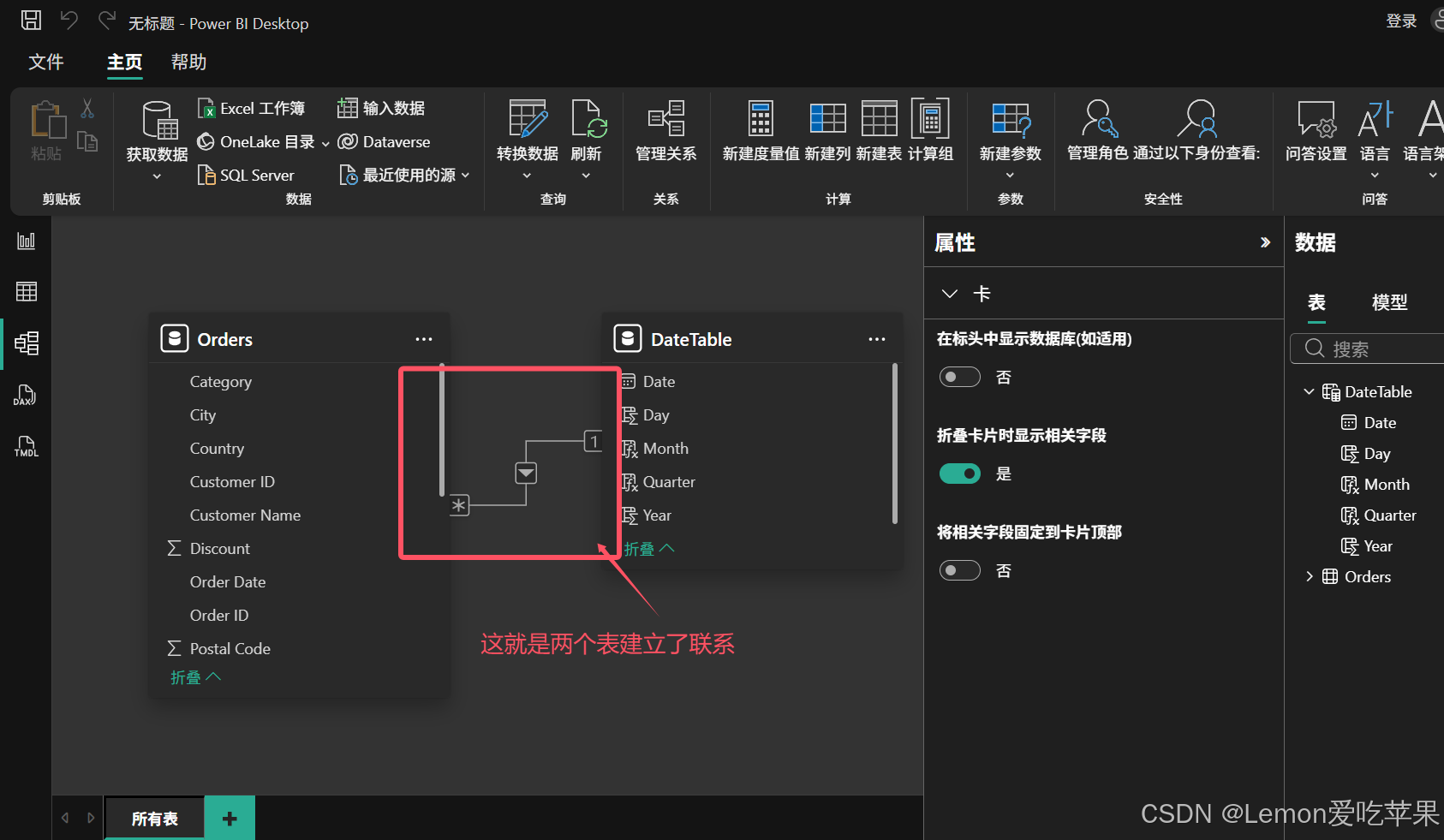Select the 所有表 layout tab
Screen dimensions: 1444x840
(x=155, y=819)
